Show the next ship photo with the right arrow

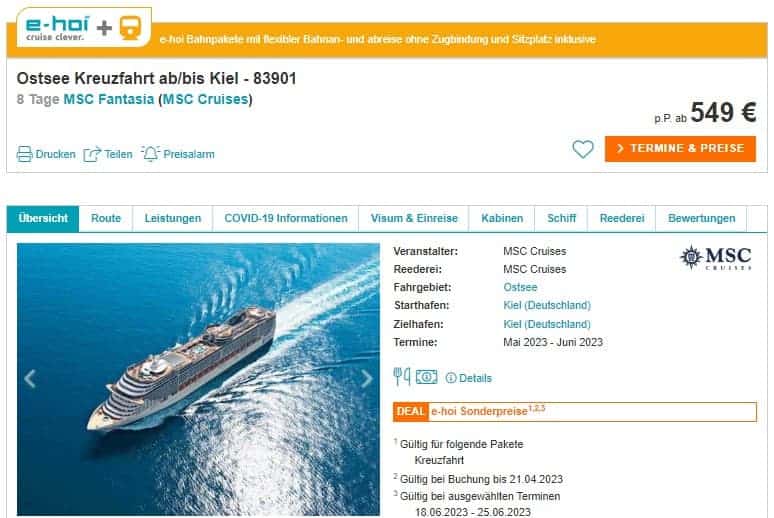pos(367,379)
